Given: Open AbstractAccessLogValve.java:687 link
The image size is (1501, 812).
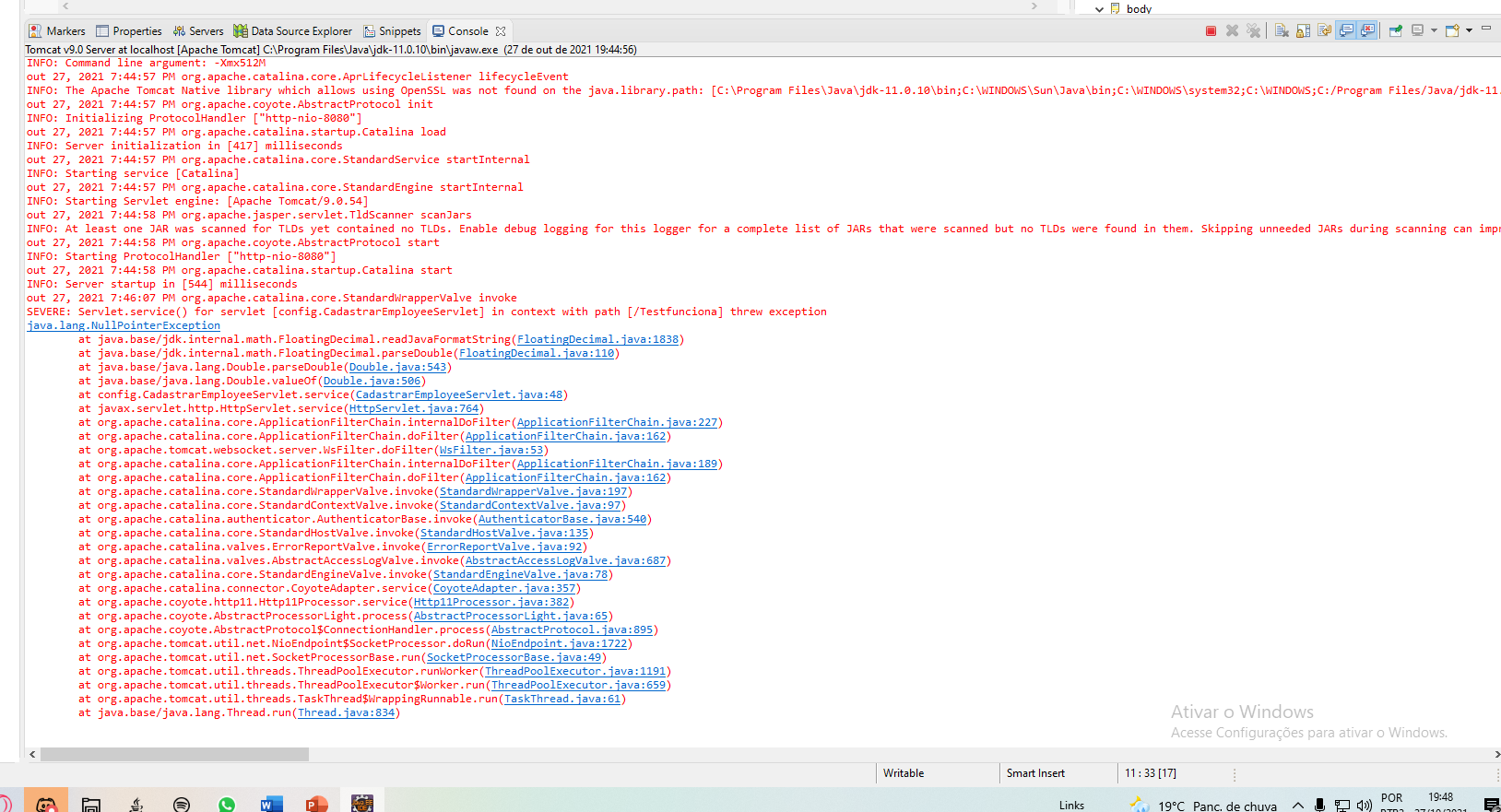Looking at the screenshot, I should [565, 560].
